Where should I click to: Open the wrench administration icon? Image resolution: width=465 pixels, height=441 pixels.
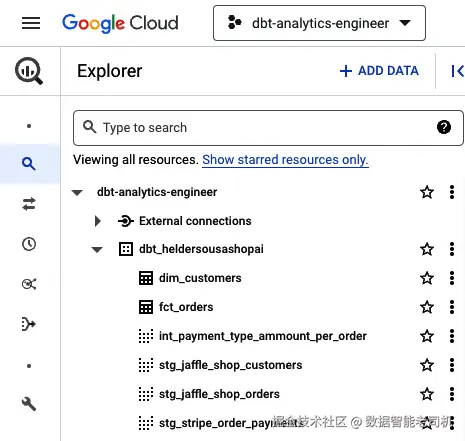point(29,404)
